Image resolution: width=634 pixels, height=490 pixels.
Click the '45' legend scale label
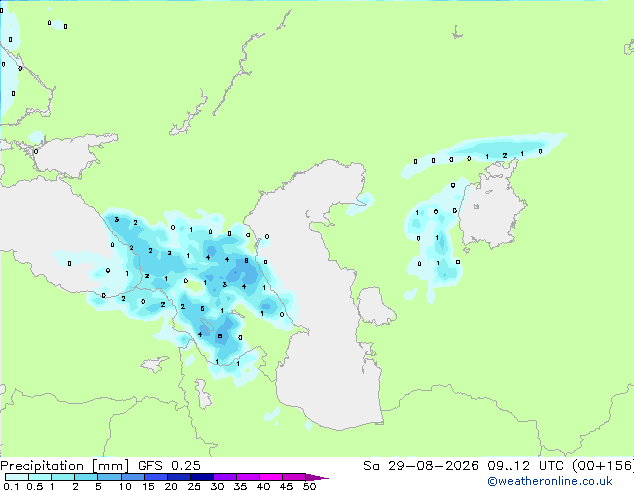[x=286, y=486]
